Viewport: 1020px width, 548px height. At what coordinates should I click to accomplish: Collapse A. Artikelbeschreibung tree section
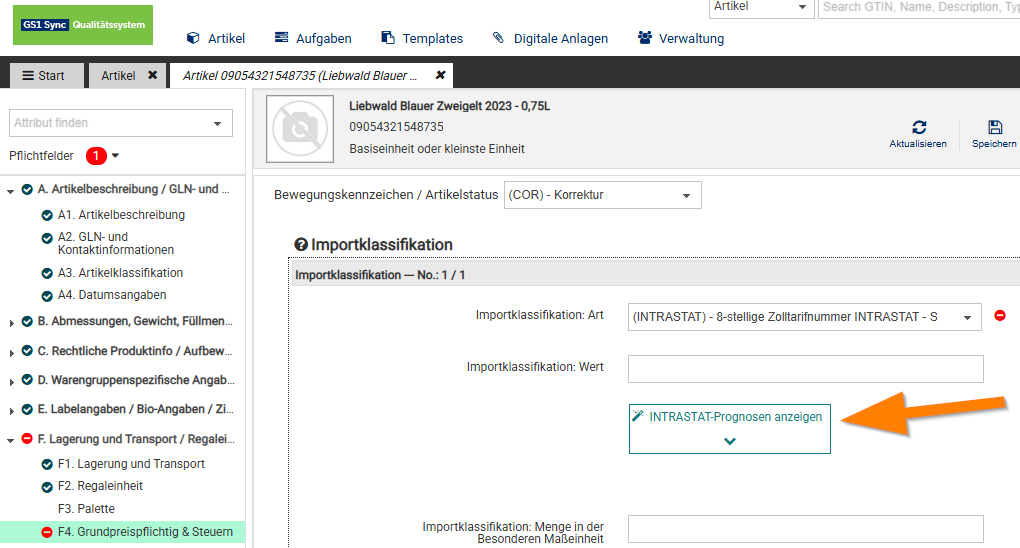pyautogui.click(x=10, y=191)
